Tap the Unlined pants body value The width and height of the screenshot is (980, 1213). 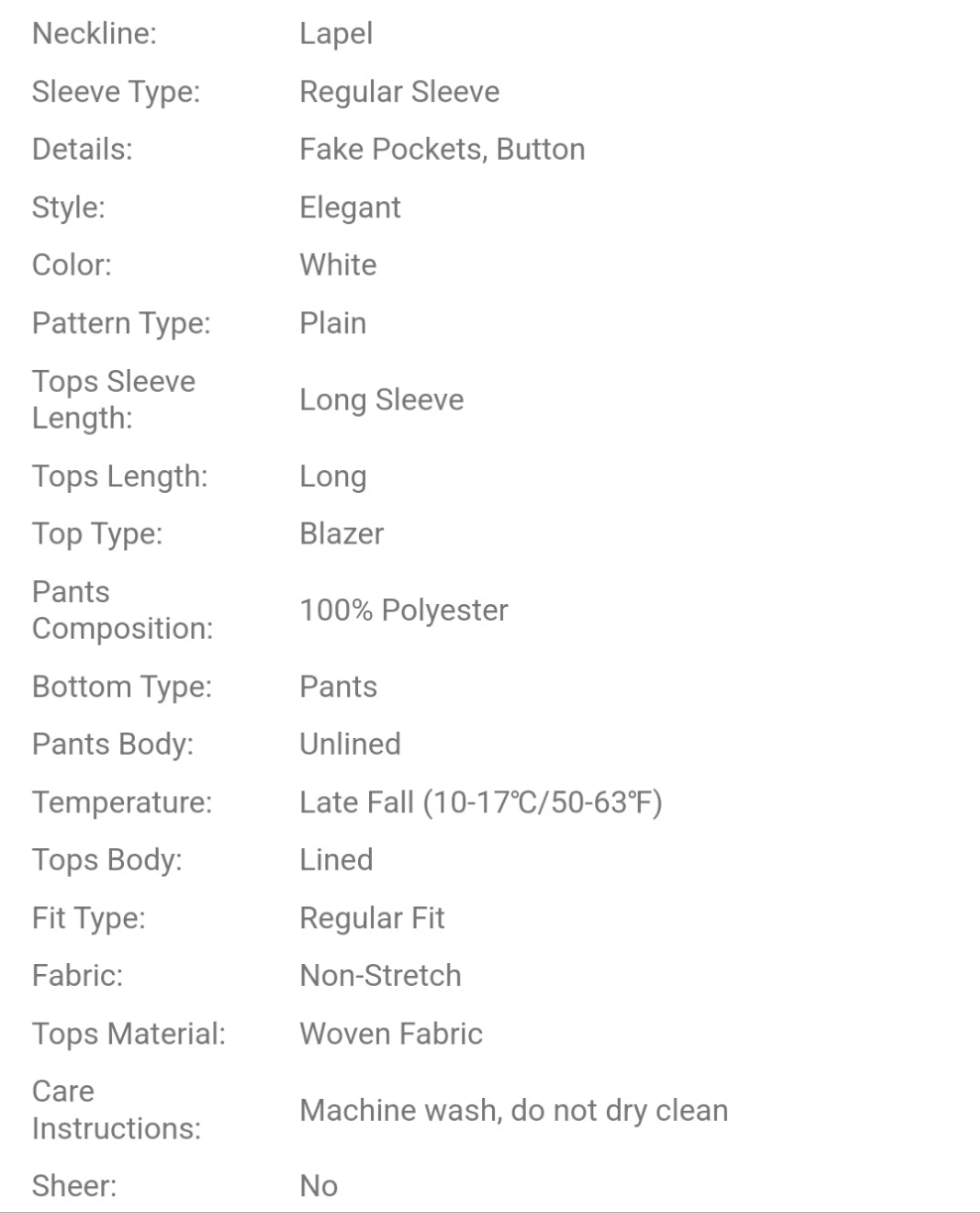coord(350,744)
